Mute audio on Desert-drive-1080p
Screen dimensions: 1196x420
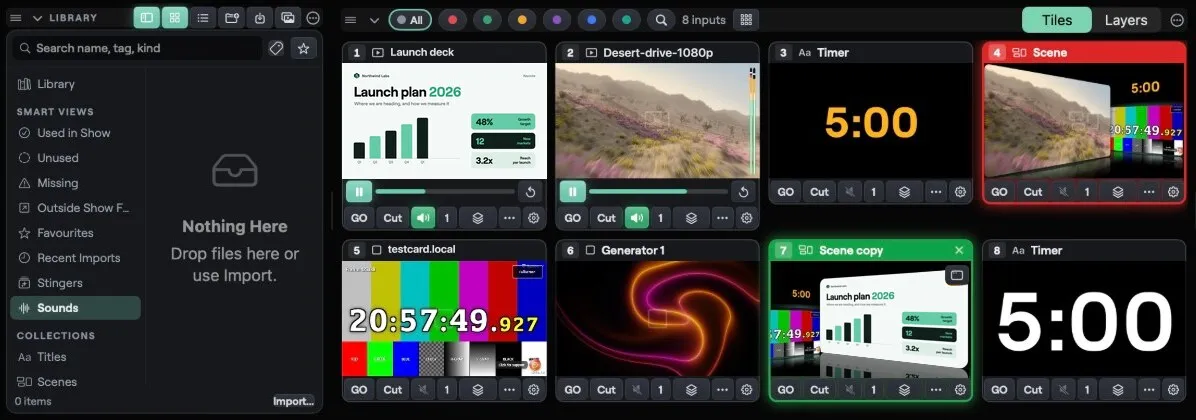tap(636, 218)
